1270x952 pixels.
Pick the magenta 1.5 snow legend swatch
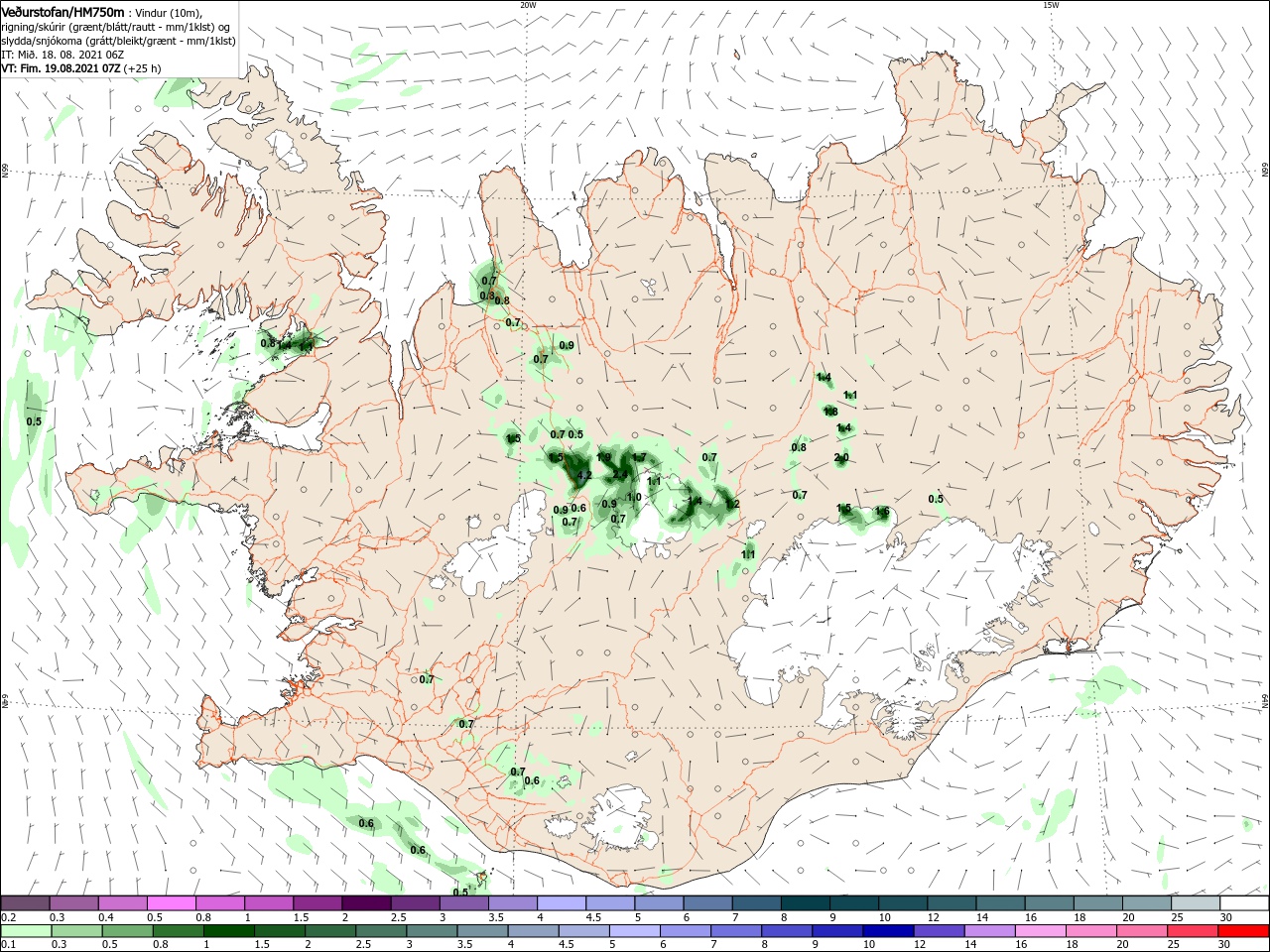pyautogui.click(x=317, y=903)
